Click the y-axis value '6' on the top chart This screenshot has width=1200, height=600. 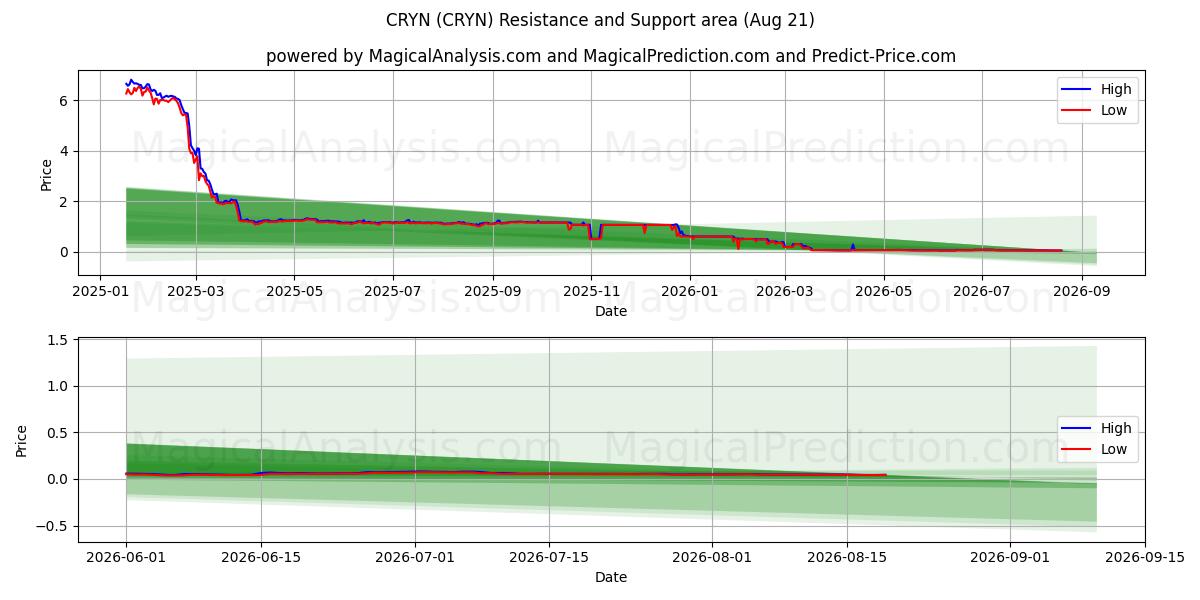coord(63,101)
